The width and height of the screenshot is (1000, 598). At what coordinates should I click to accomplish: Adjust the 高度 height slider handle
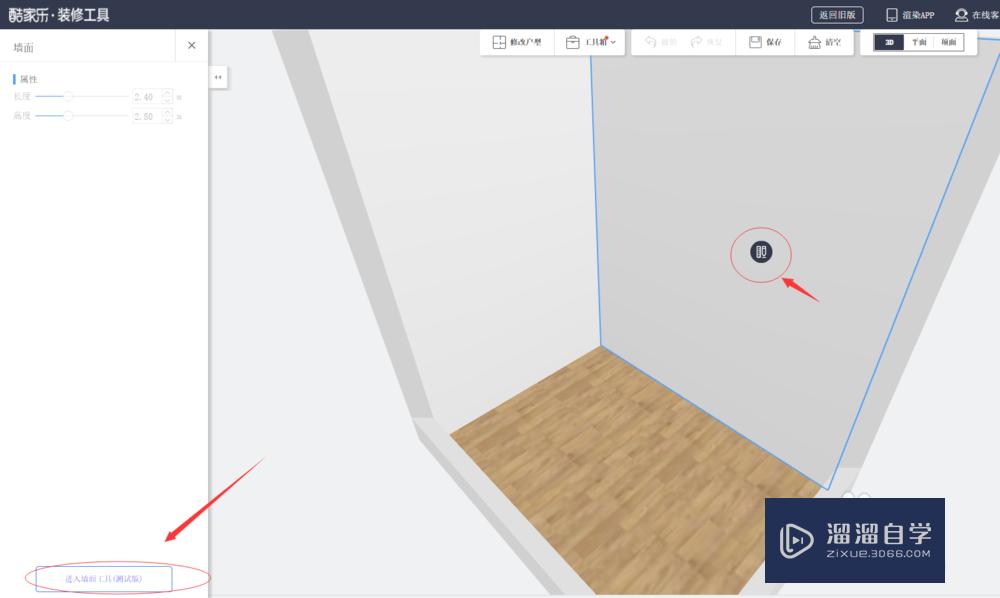coord(68,115)
